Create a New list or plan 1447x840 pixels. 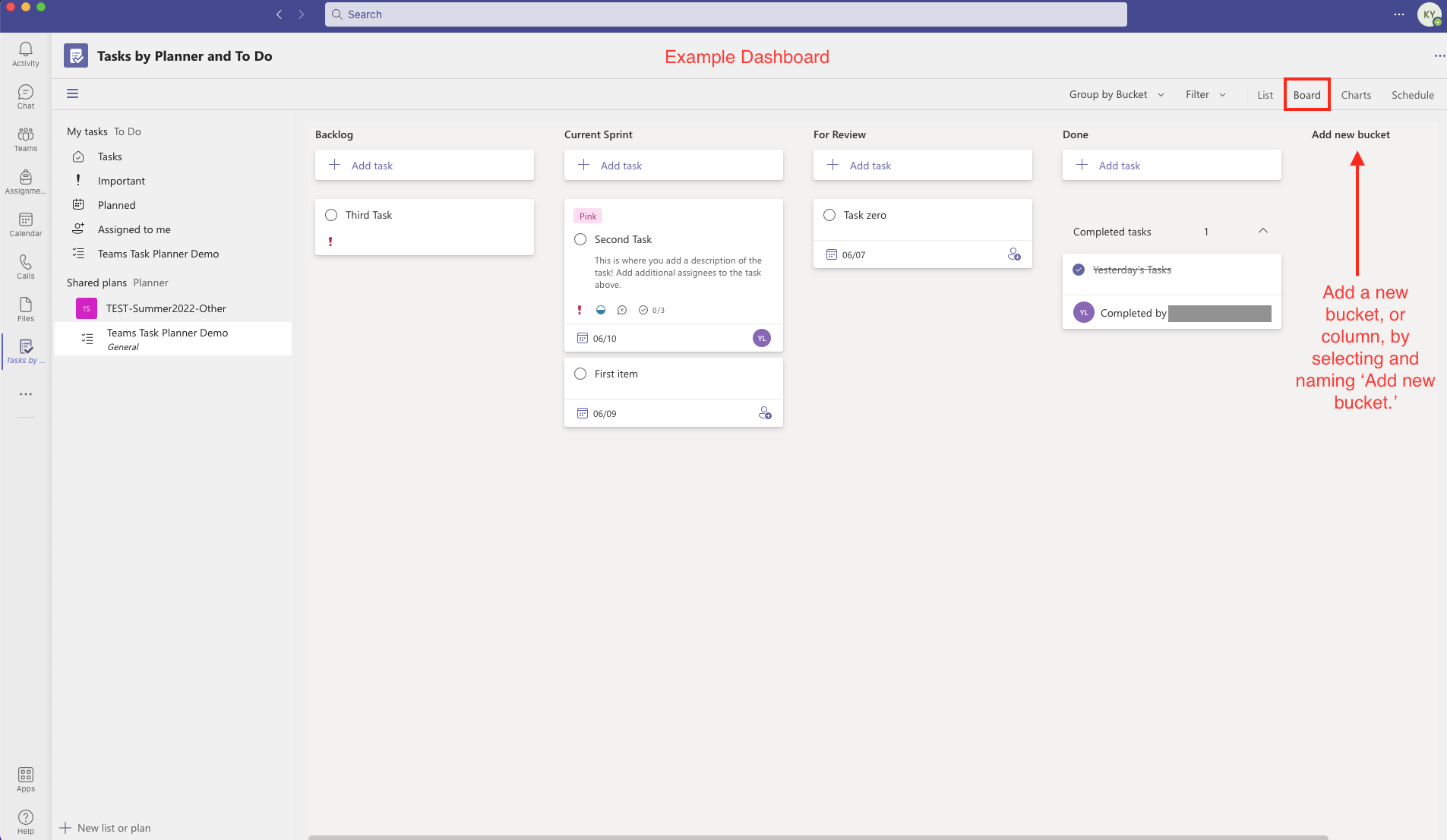tap(105, 827)
